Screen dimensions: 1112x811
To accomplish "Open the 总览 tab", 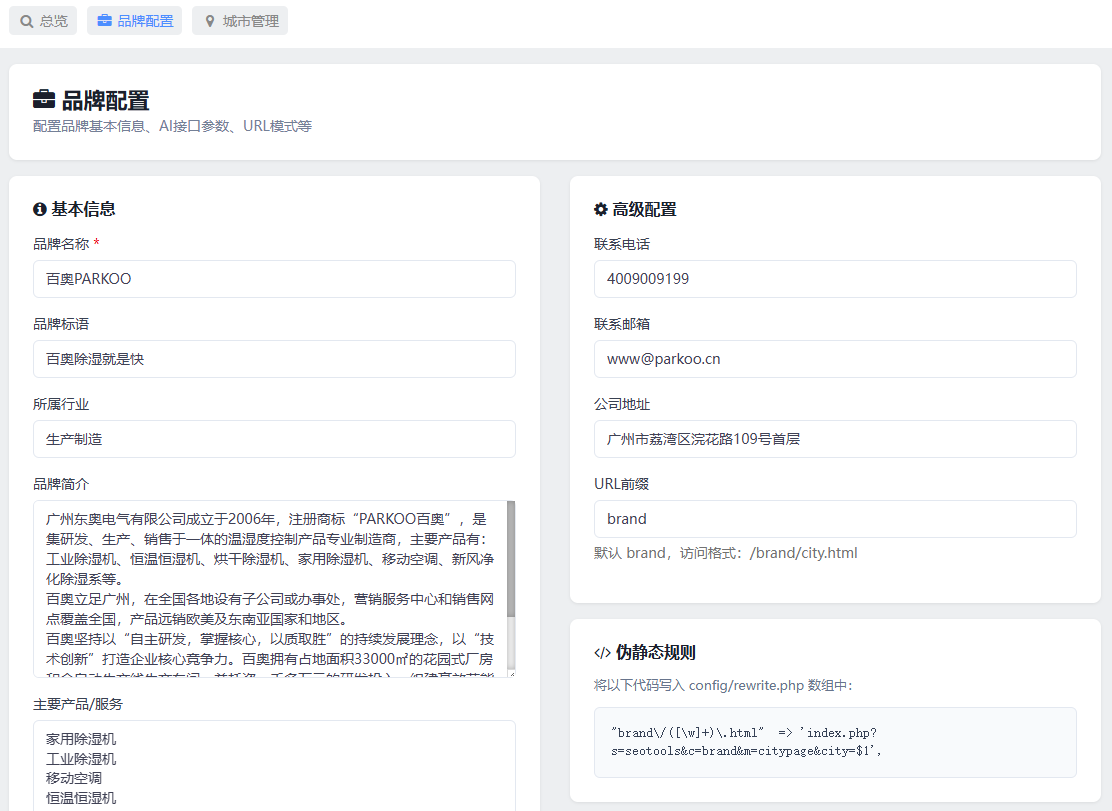I will coord(43,21).
